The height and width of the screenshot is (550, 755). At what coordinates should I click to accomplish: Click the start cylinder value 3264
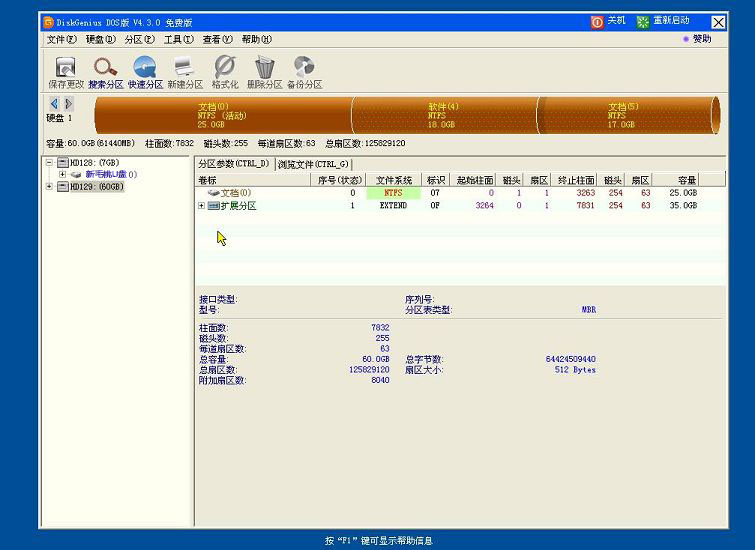pos(484,205)
